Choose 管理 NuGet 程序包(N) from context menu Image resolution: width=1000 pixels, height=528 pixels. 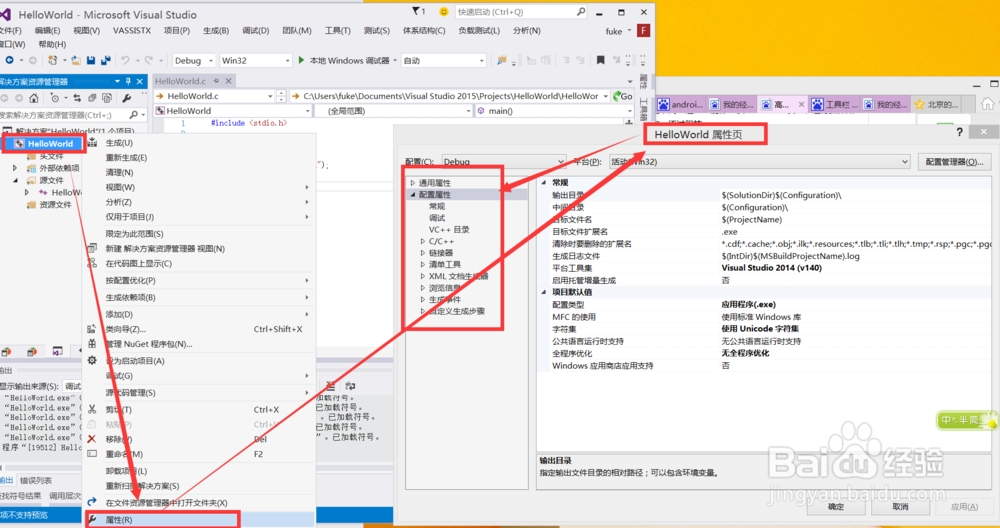[200, 344]
